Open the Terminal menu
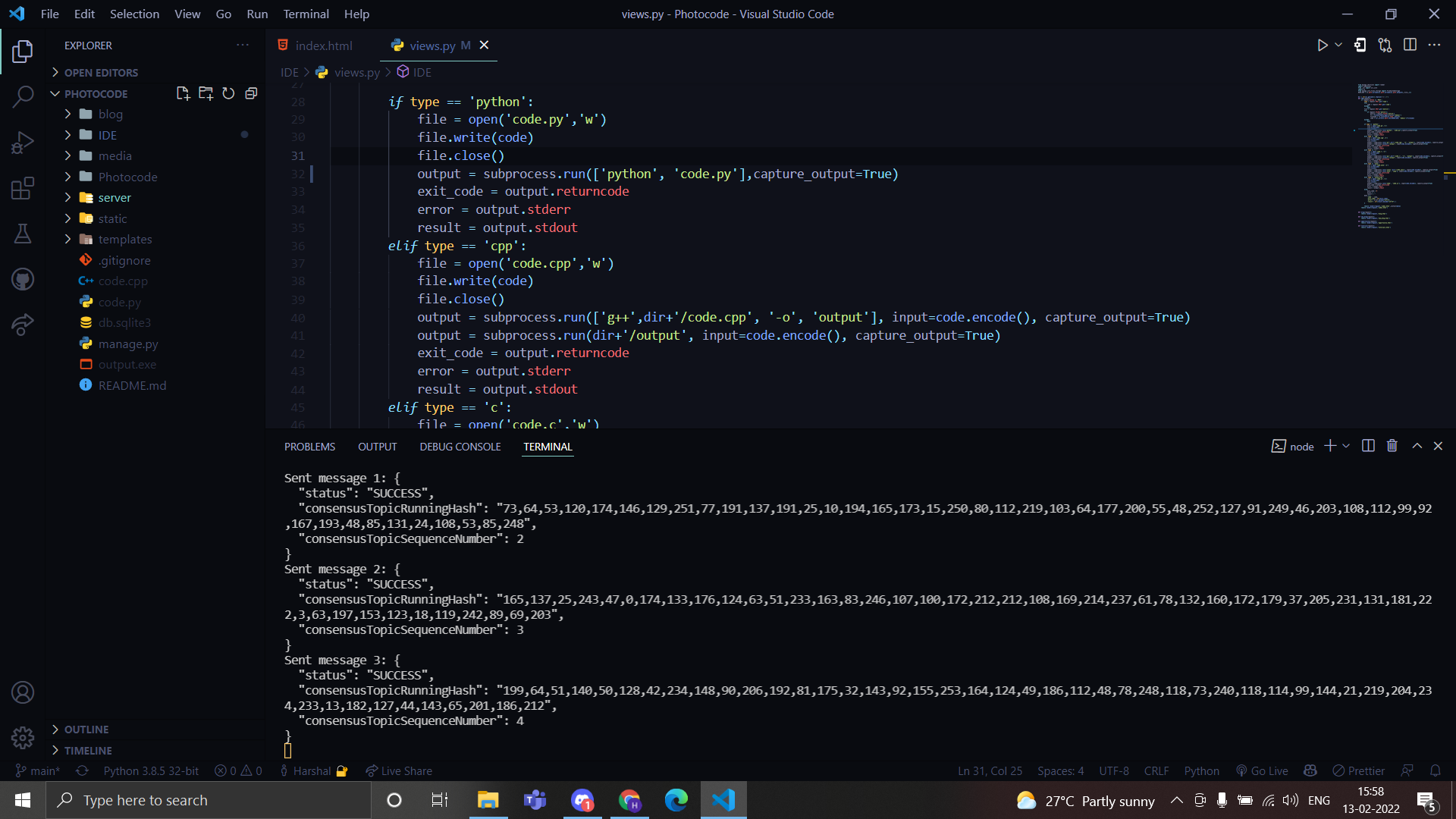 (306, 14)
